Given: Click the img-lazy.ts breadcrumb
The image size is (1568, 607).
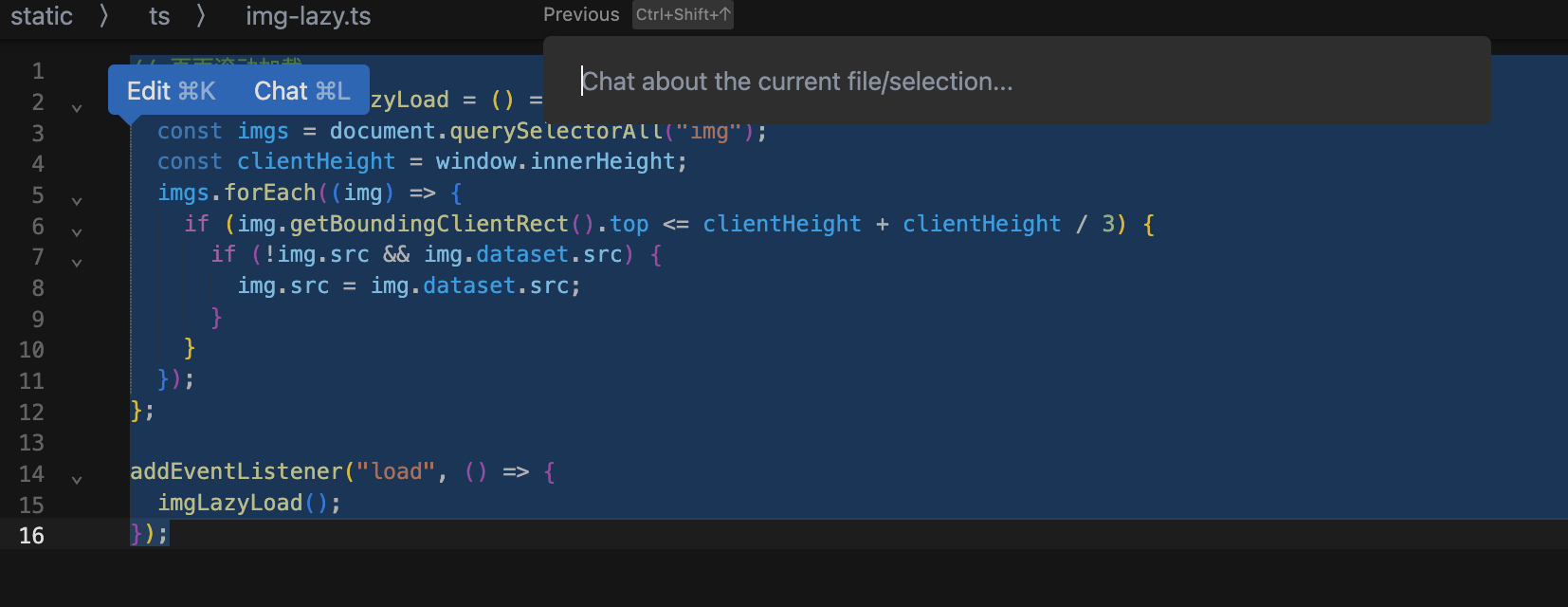Looking at the screenshot, I should click(x=308, y=16).
